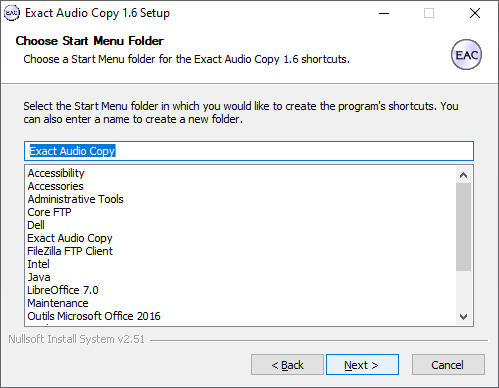Click the Start Menu folder name field
Image resolution: width=499 pixels, height=388 pixels.
click(x=249, y=151)
